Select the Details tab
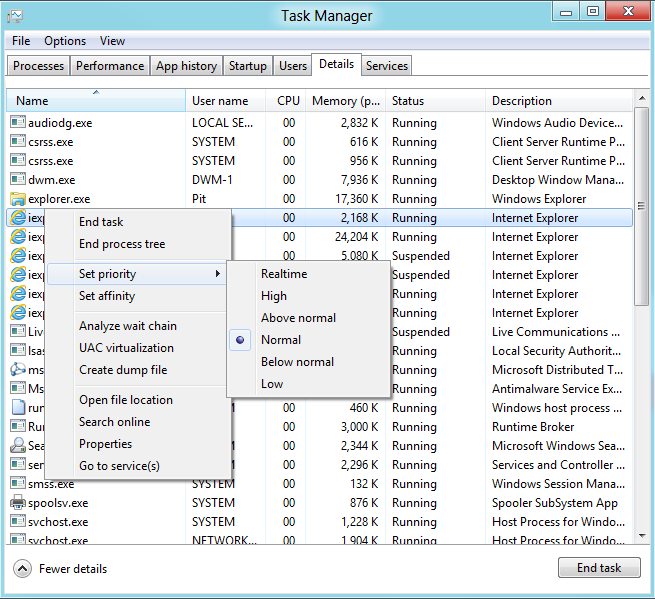This screenshot has width=655, height=599. pos(336,64)
